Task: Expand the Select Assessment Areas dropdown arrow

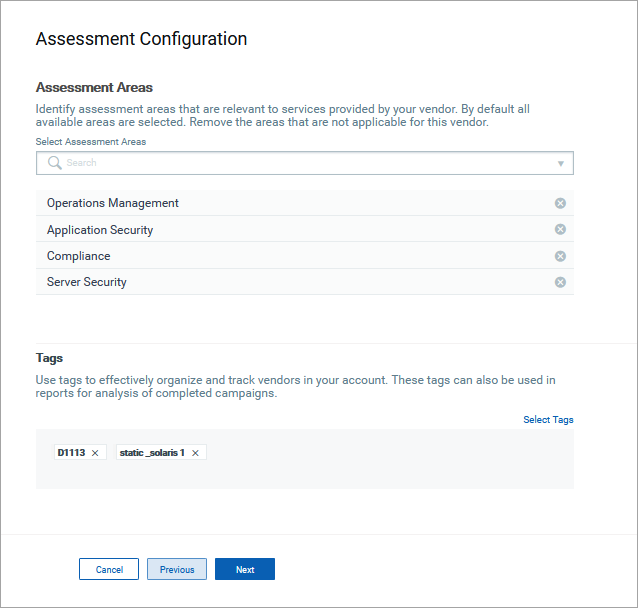Action: pos(560,163)
